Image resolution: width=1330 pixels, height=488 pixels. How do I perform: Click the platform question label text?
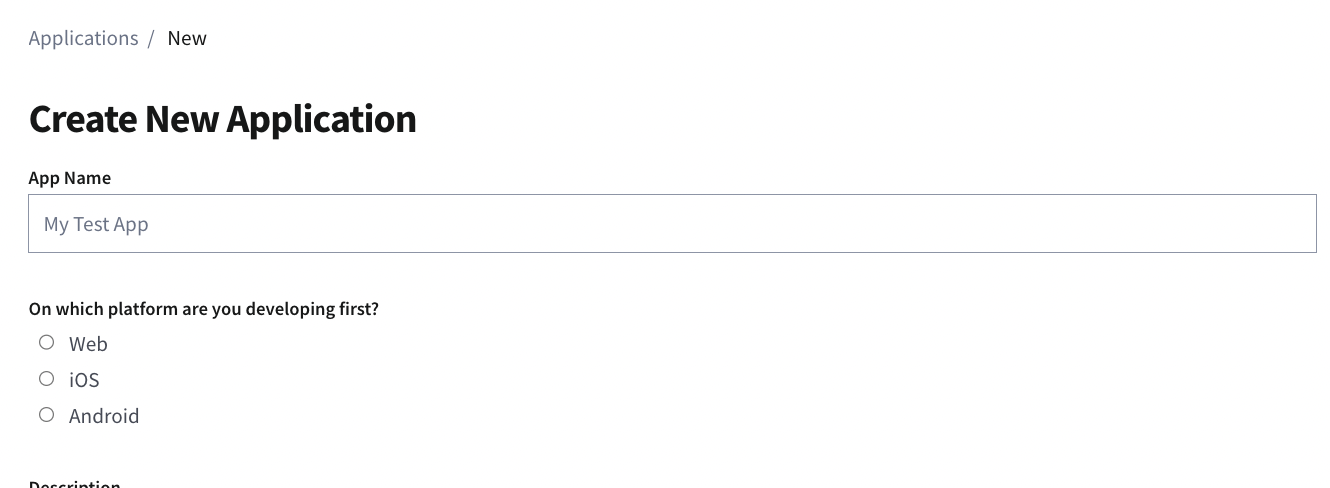click(x=204, y=309)
